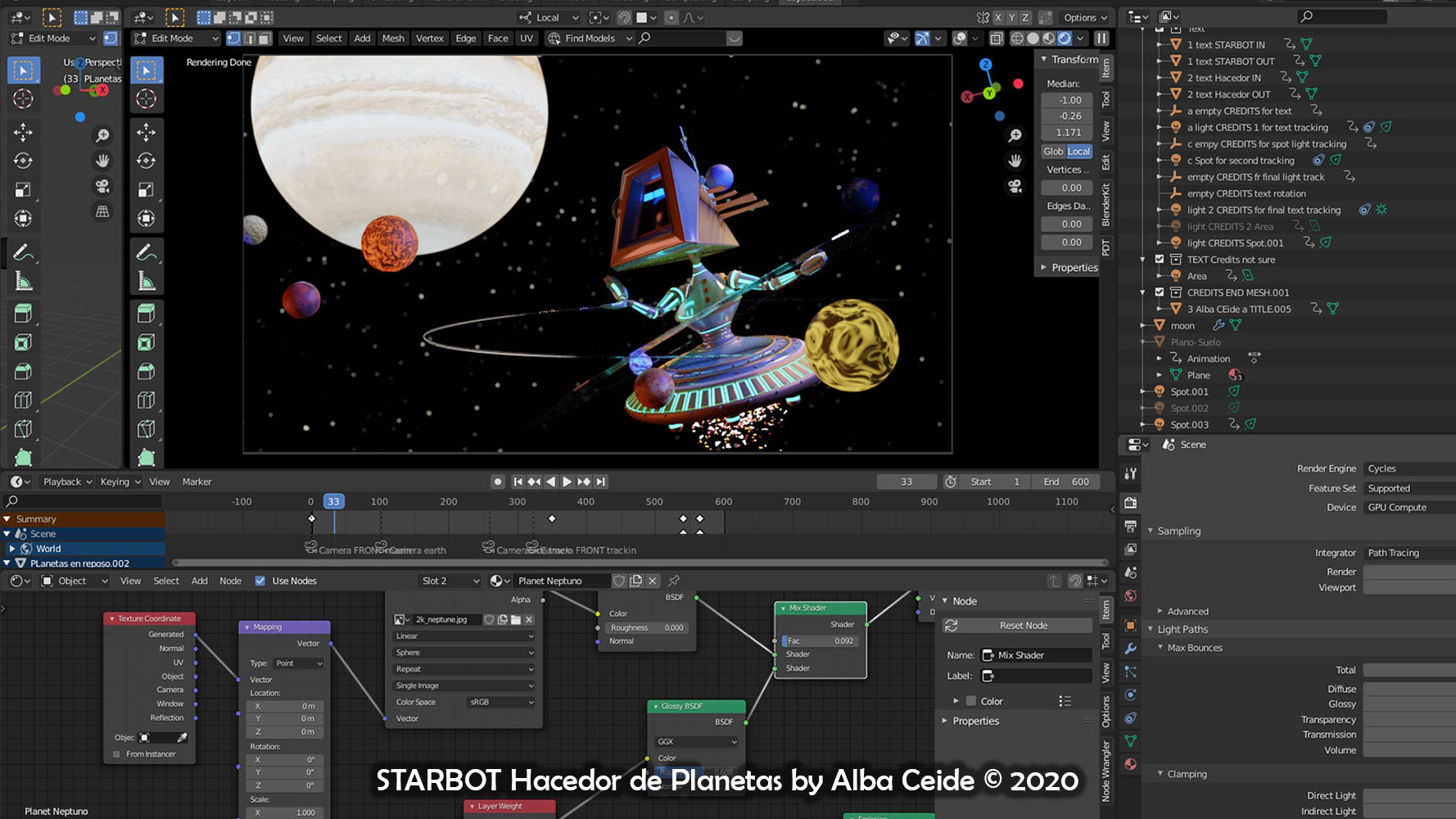Select the Rotate tool in main viewport toolbar

click(x=147, y=161)
